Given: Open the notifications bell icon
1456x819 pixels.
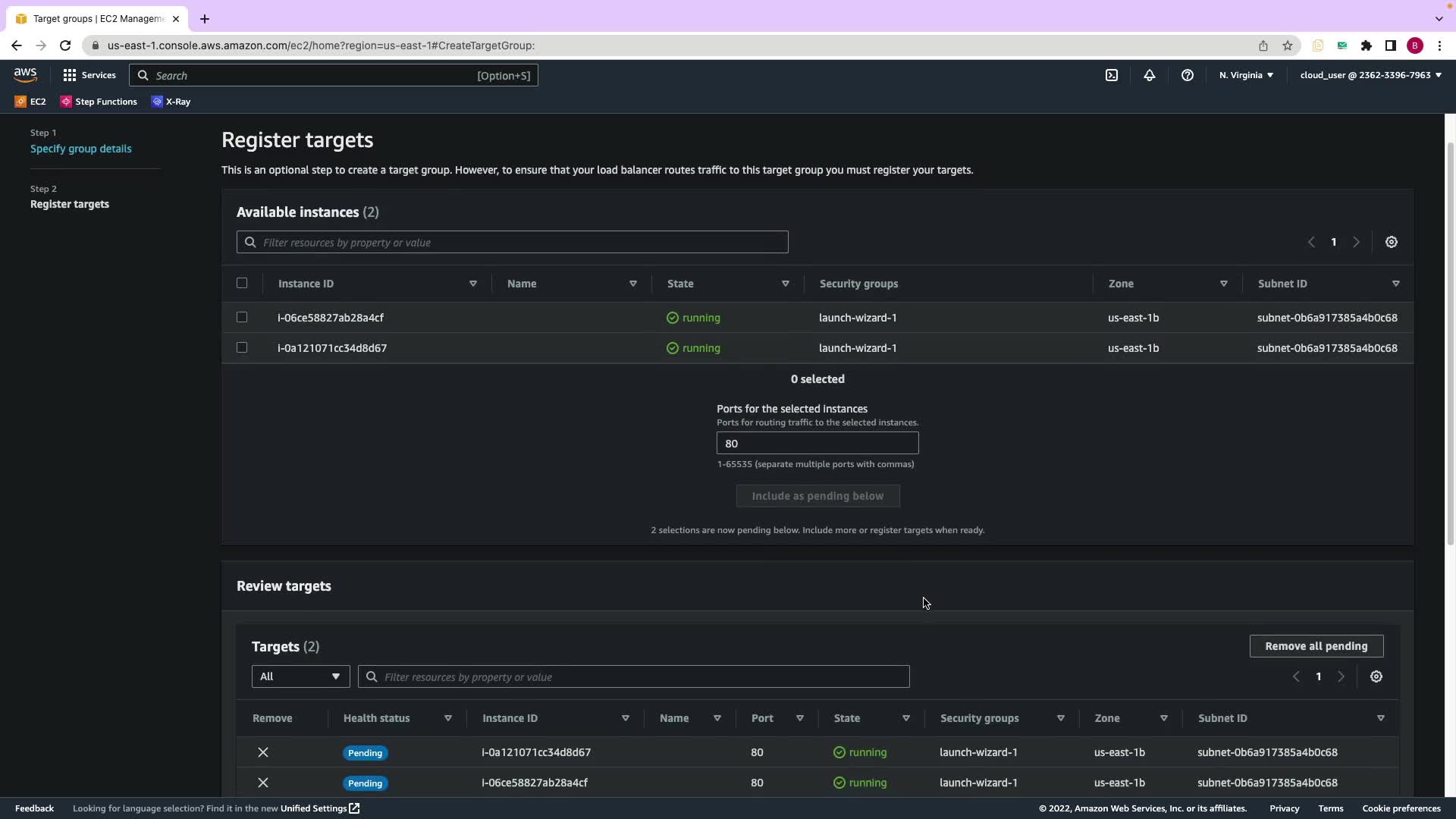Looking at the screenshot, I should coord(1150,75).
